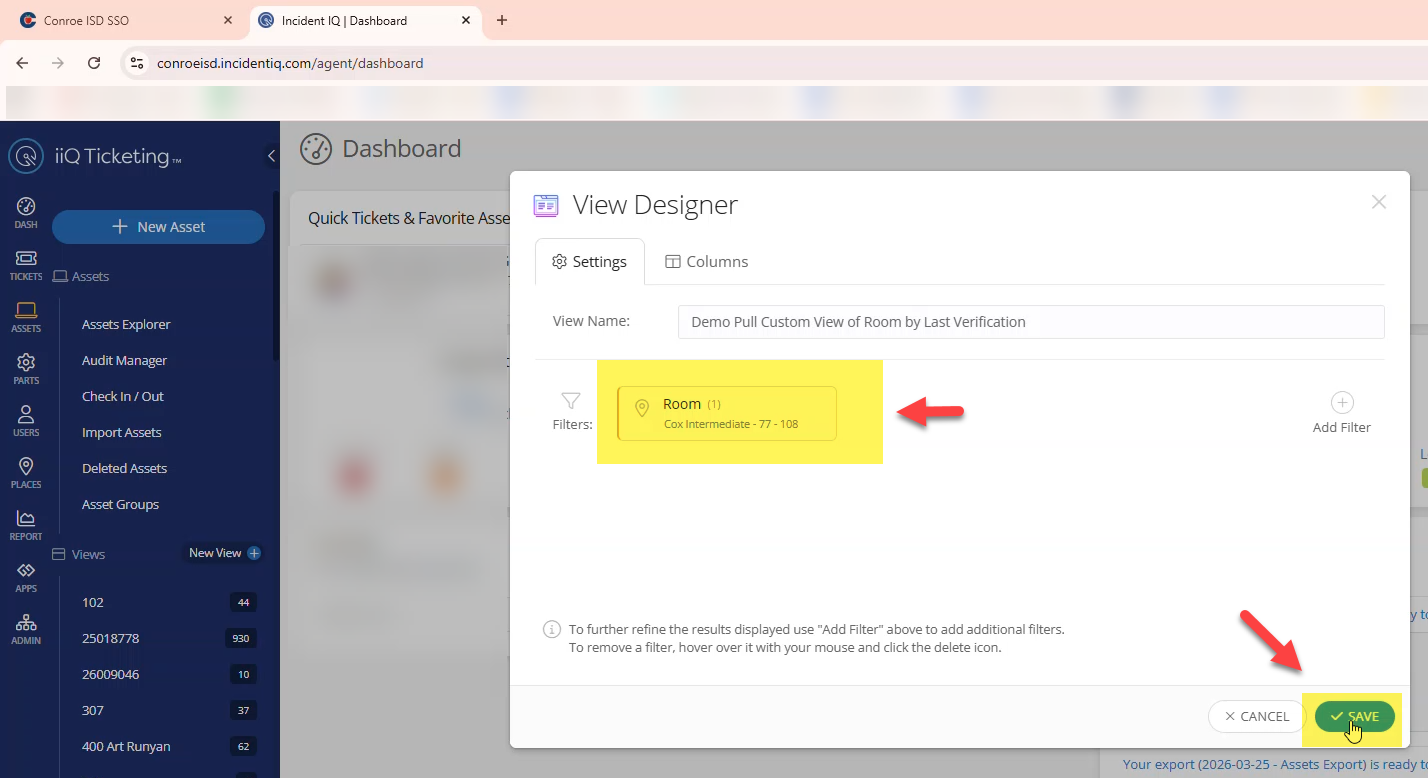Click the View Name input field
This screenshot has height=778, width=1428.
[1030, 322]
